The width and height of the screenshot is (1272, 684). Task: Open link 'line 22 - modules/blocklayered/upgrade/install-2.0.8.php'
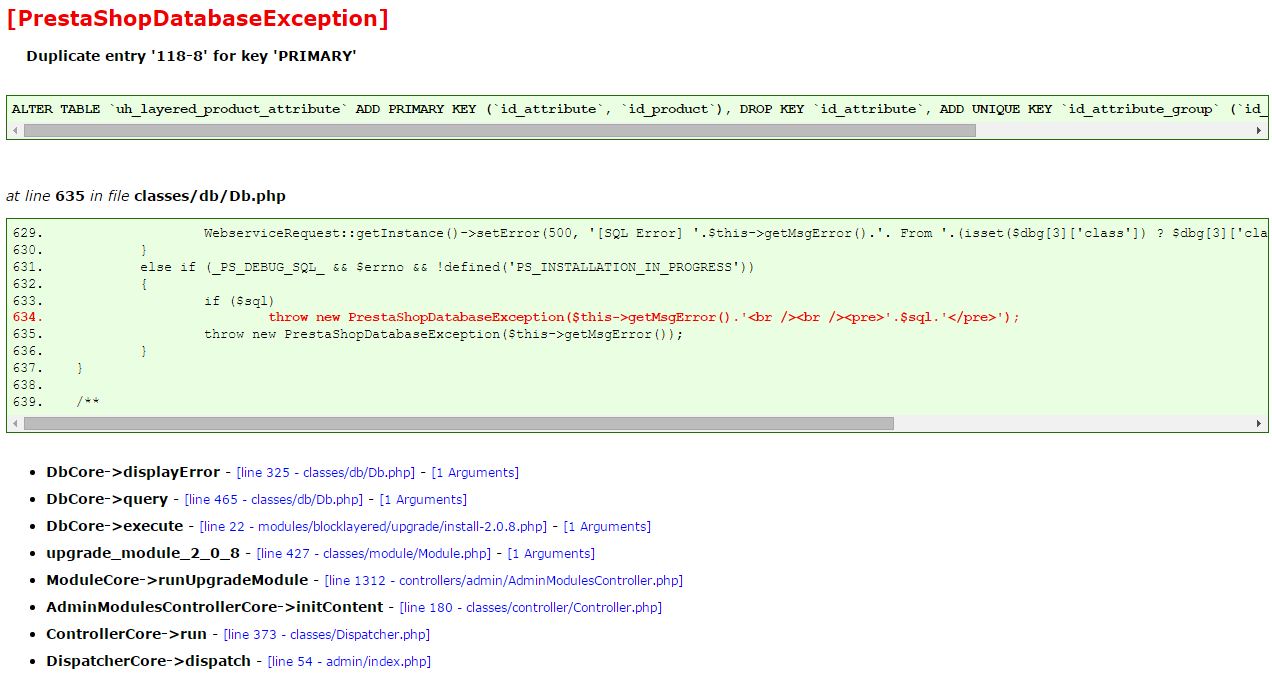[x=373, y=527]
